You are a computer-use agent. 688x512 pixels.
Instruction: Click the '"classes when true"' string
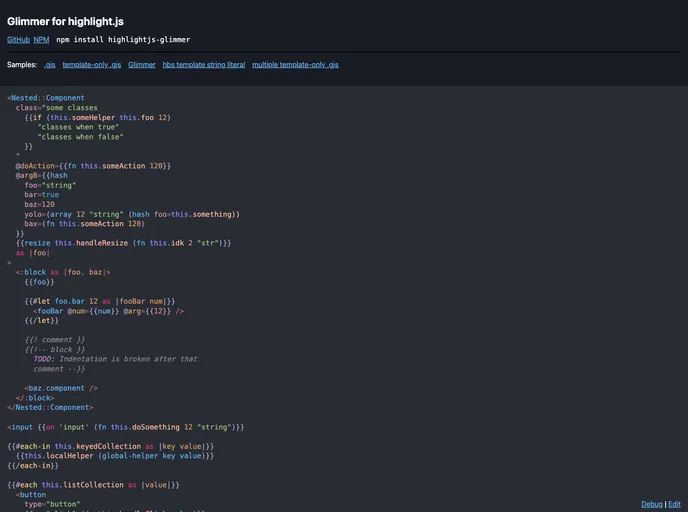point(78,127)
